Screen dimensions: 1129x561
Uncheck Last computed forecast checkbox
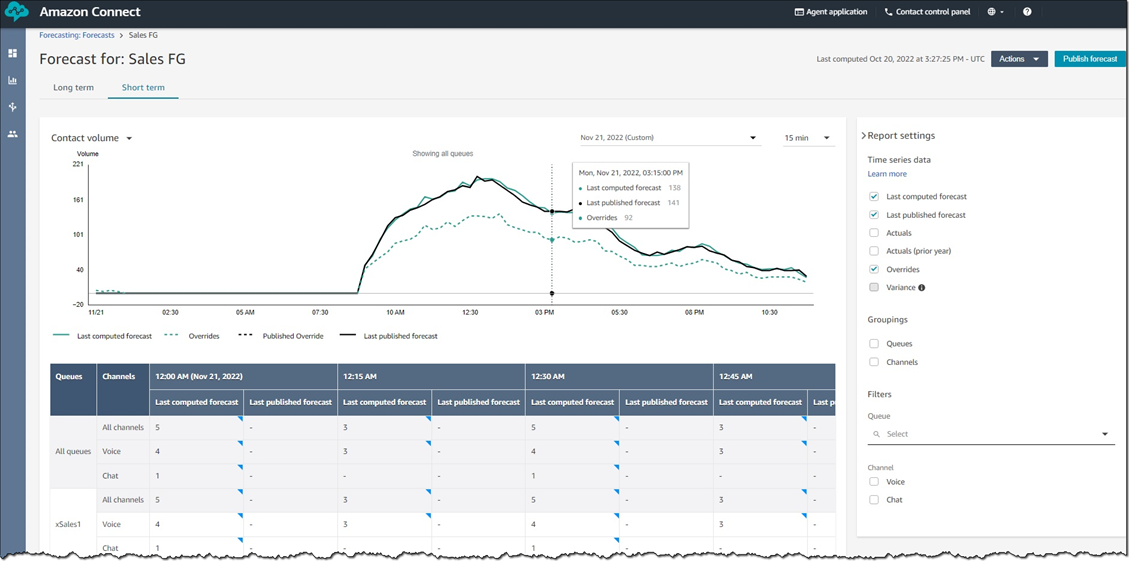point(874,196)
